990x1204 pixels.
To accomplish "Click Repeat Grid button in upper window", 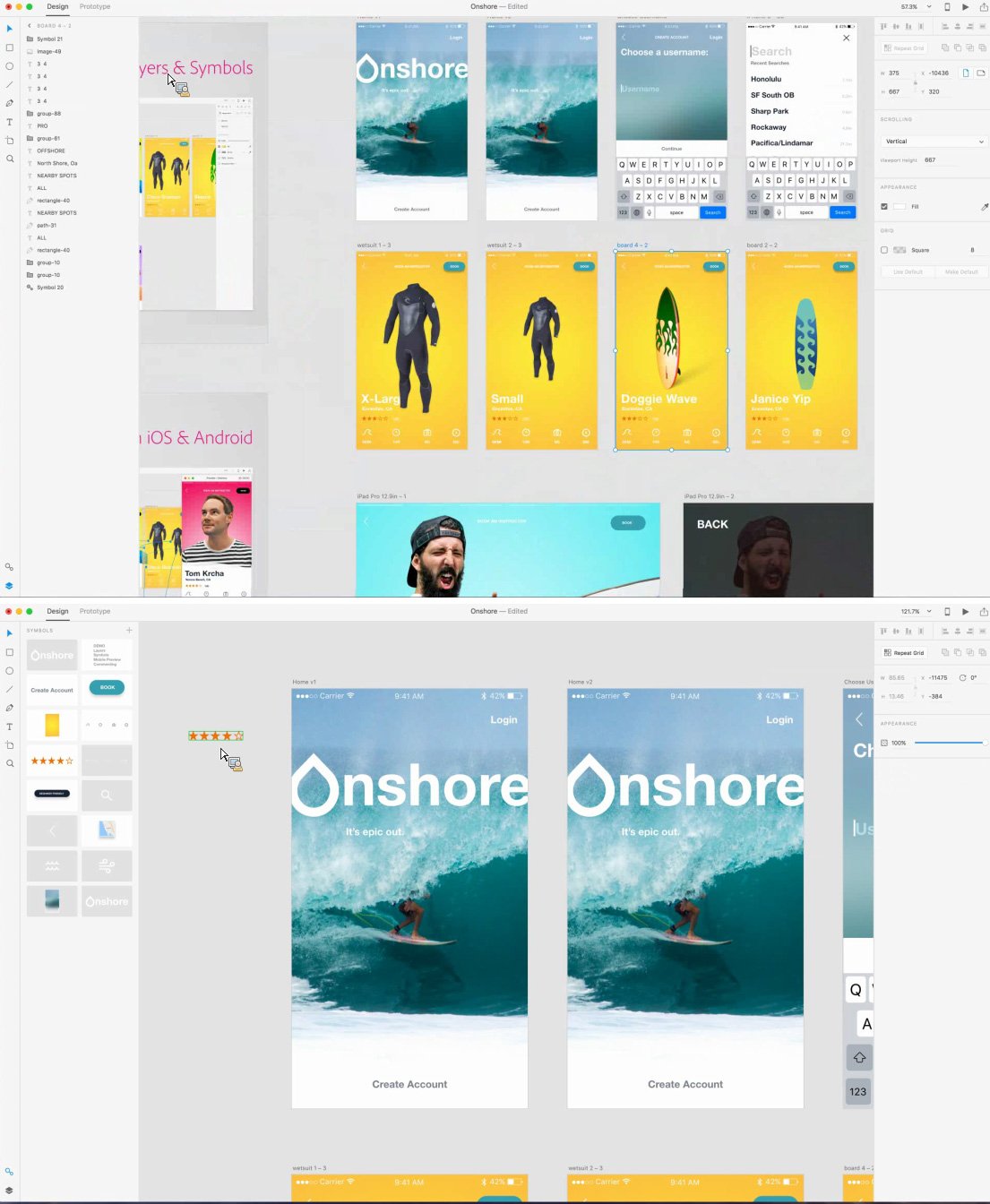I will tap(904, 48).
